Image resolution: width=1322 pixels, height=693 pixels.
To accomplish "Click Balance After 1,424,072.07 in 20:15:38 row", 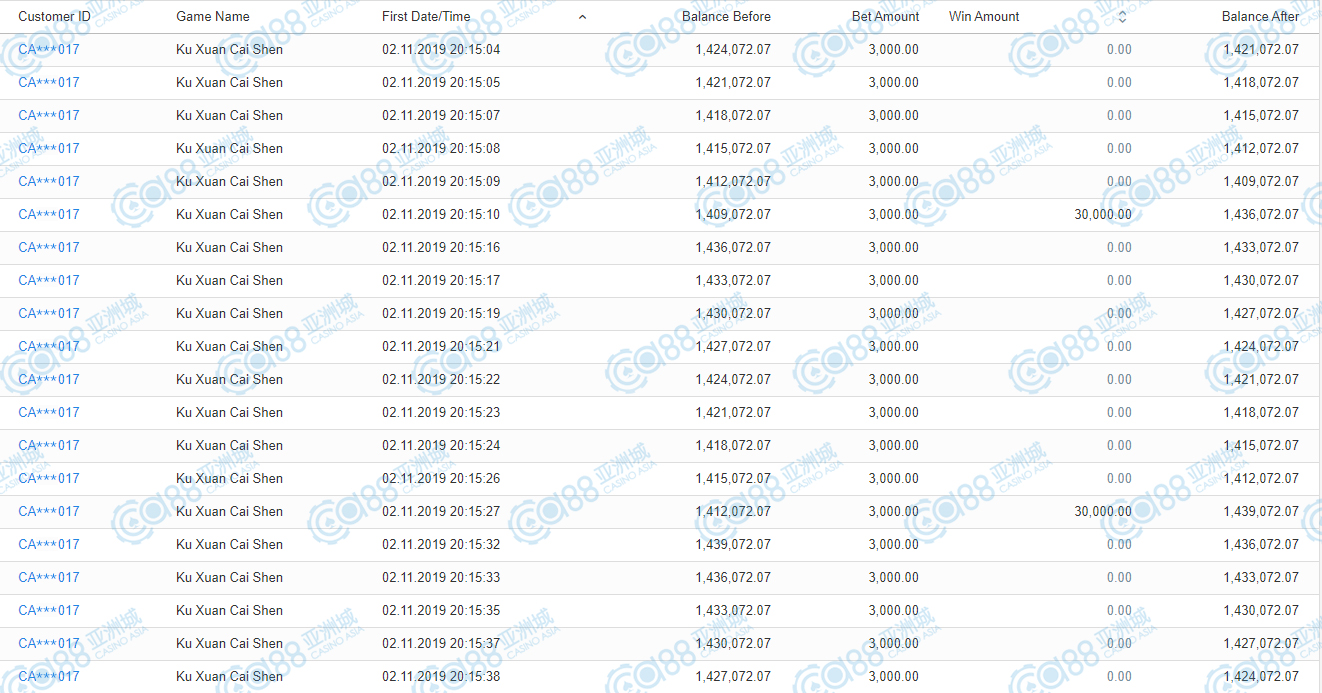I will coord(1261,676).
